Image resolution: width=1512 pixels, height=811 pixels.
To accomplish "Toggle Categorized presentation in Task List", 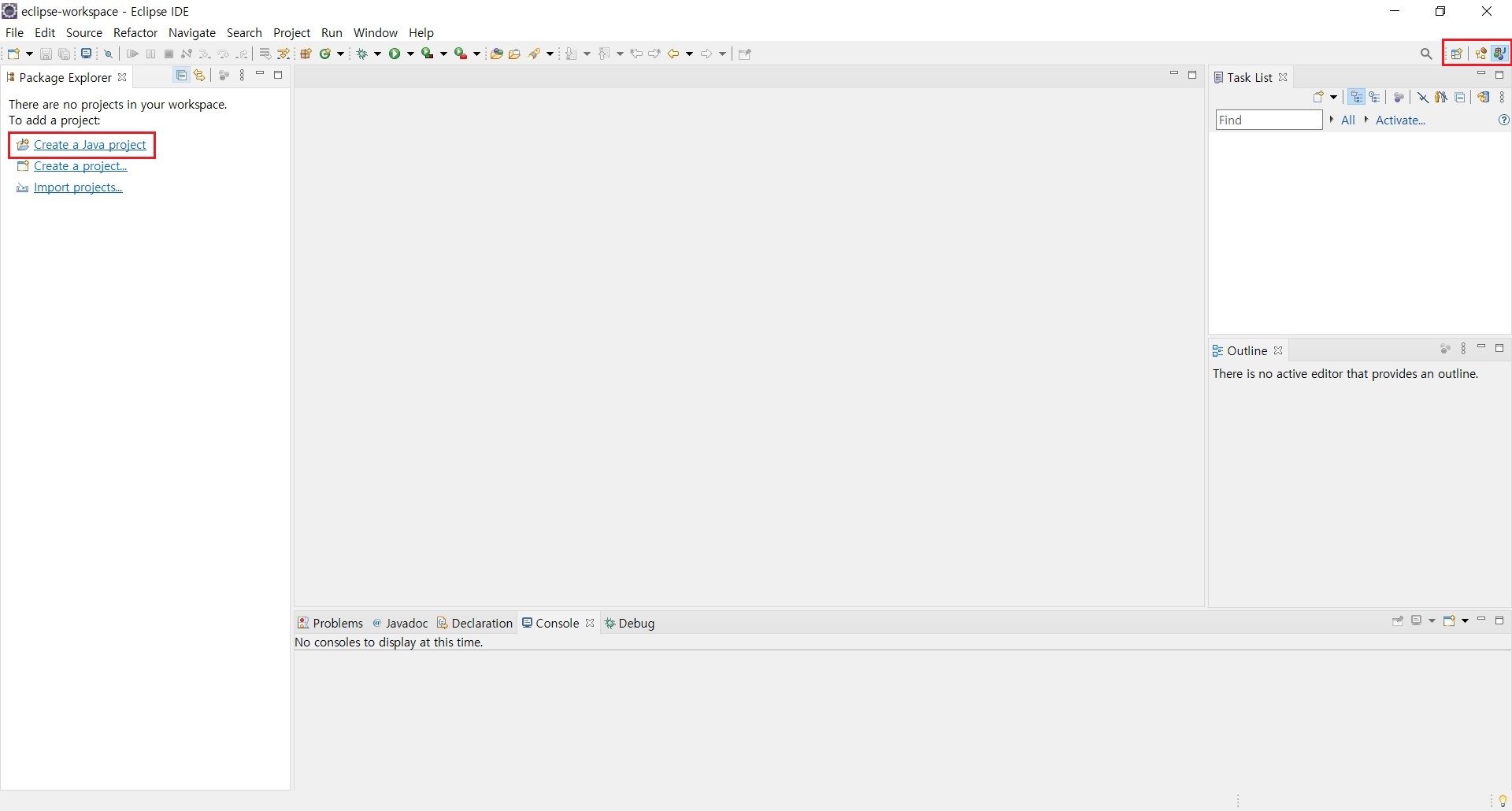I will pyautogui.click(x=1356, y=97).
